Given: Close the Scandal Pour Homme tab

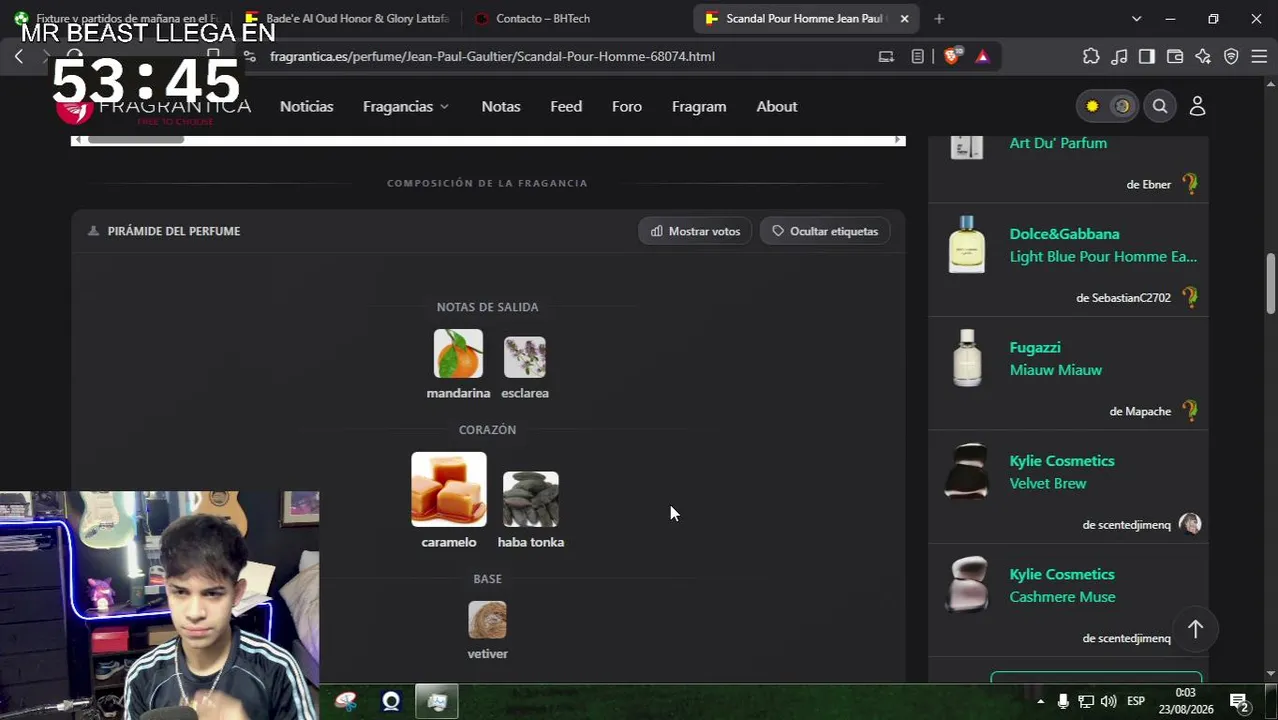Looking at the screenshot, I should (x=904, y=18).
